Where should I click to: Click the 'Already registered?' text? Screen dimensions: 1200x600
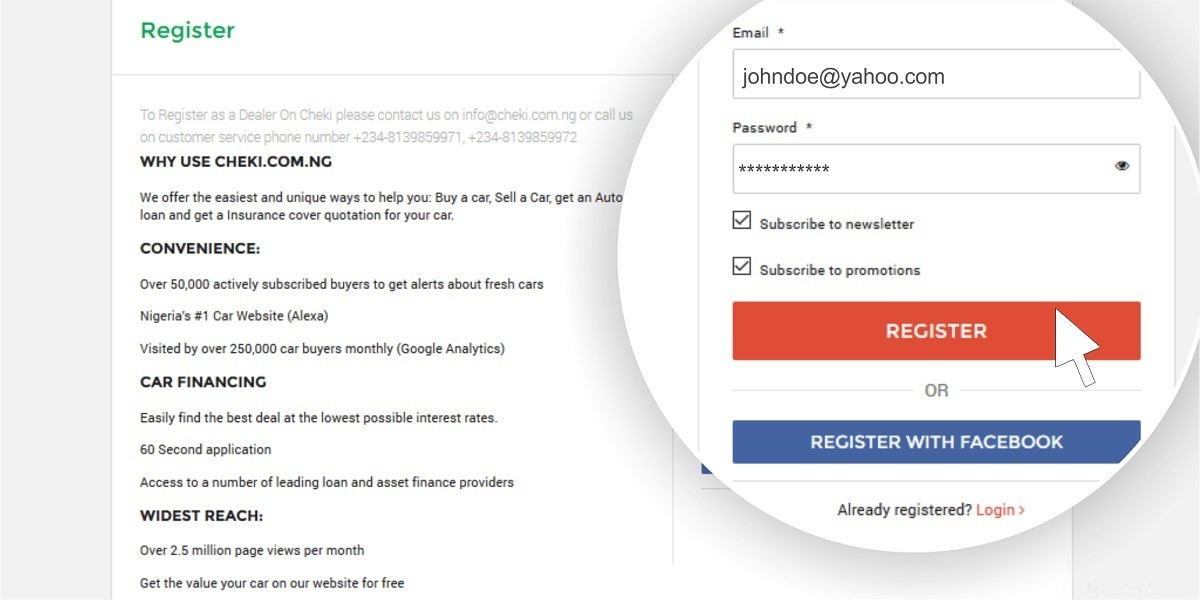904,510
